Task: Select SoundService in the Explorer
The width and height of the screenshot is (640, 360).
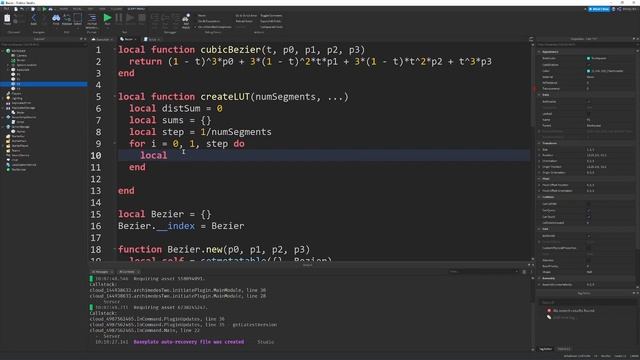Action: click(x=20, y=155)
